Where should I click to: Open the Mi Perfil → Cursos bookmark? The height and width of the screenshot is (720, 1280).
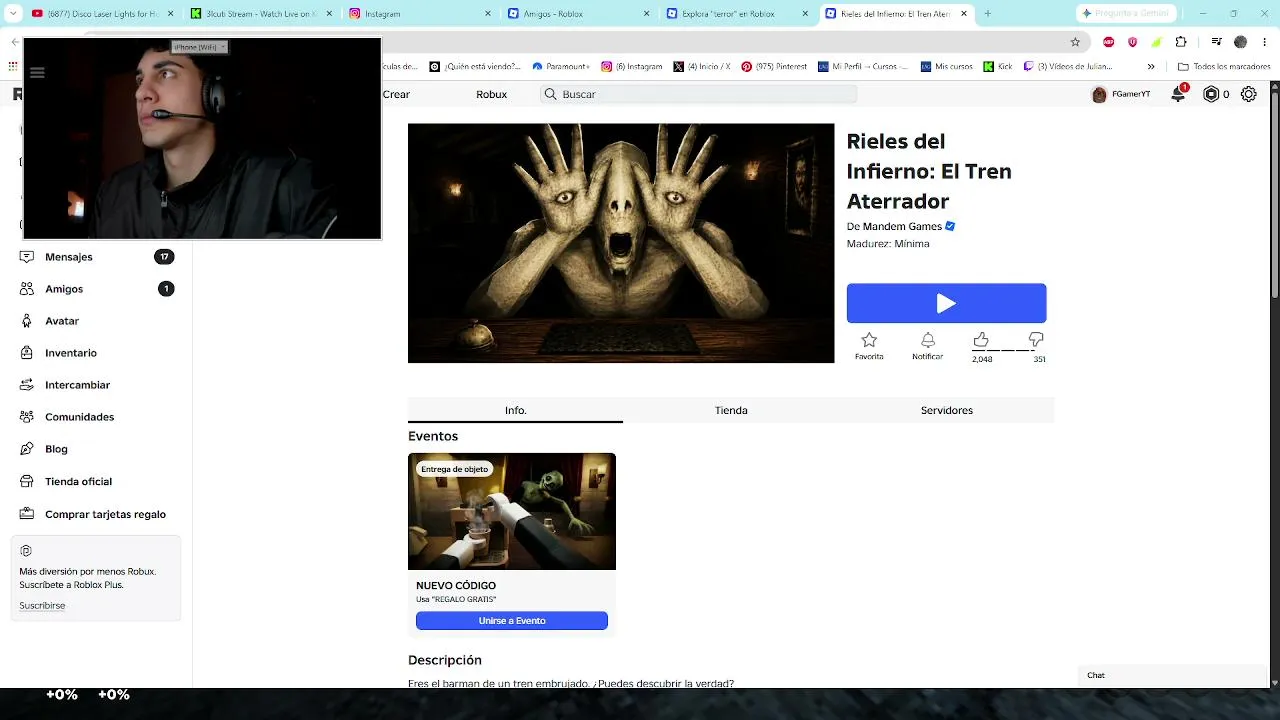coord(863,67)
